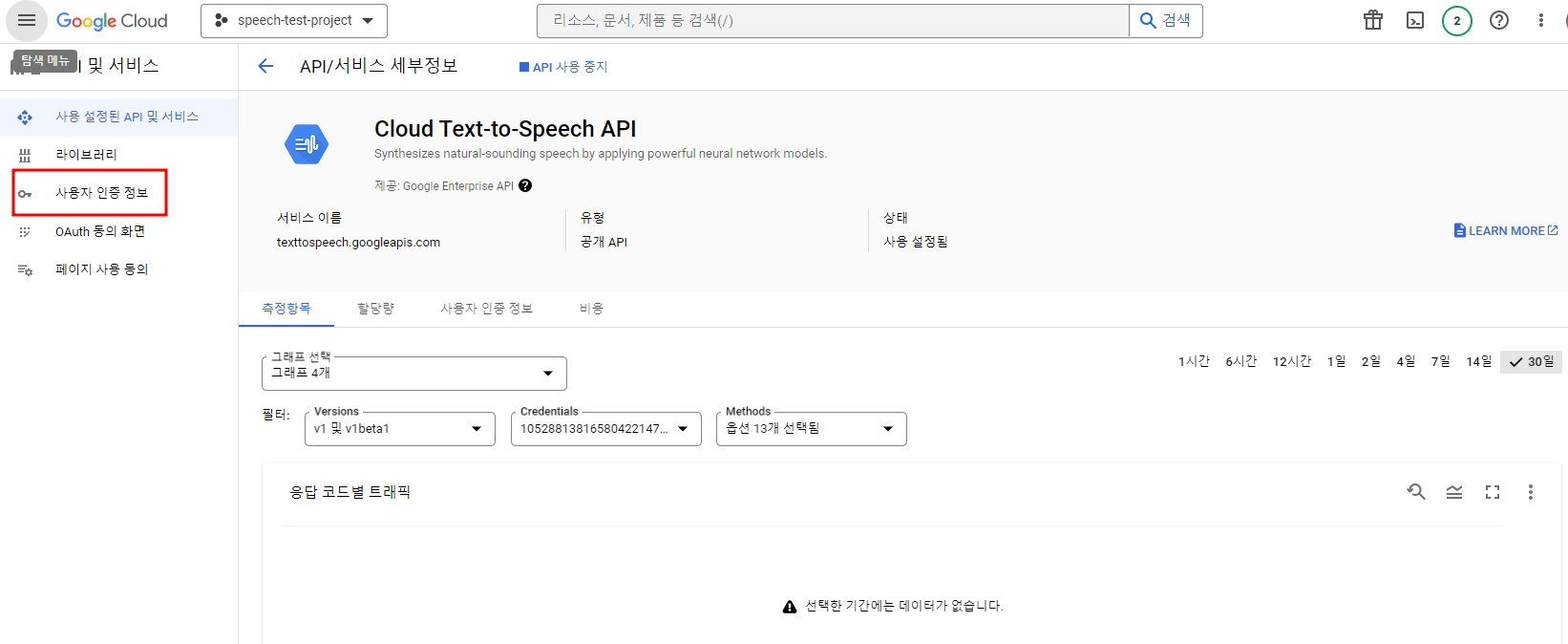This screenshot has height=644, width=1568.
Task: Switch to the 비용 tab
Action: coord(591,309)
